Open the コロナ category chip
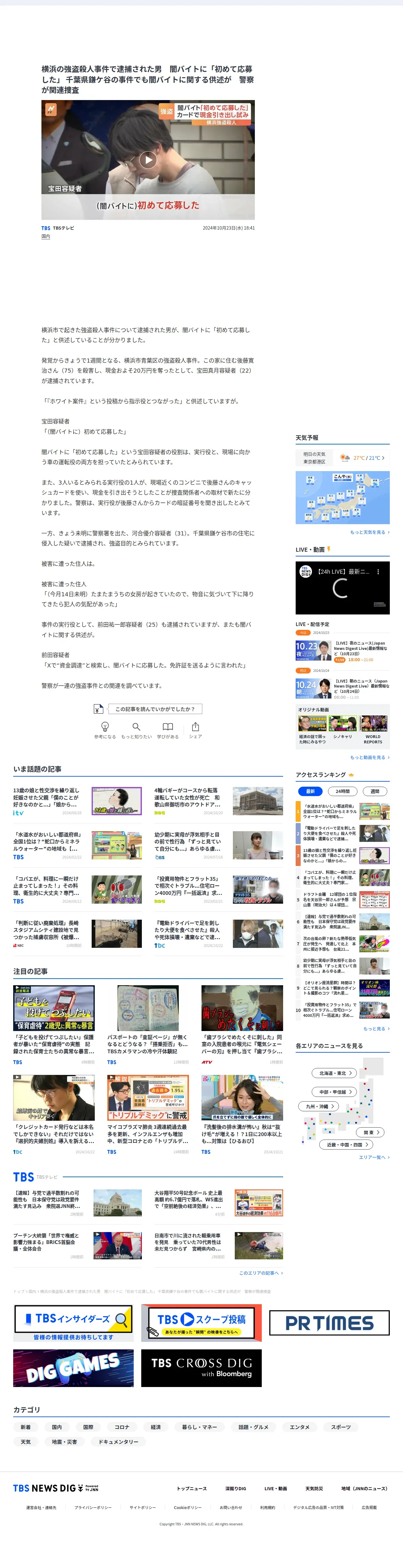Image resolution: width=403 pixels, height=1568 pixels. point(122,1427)
